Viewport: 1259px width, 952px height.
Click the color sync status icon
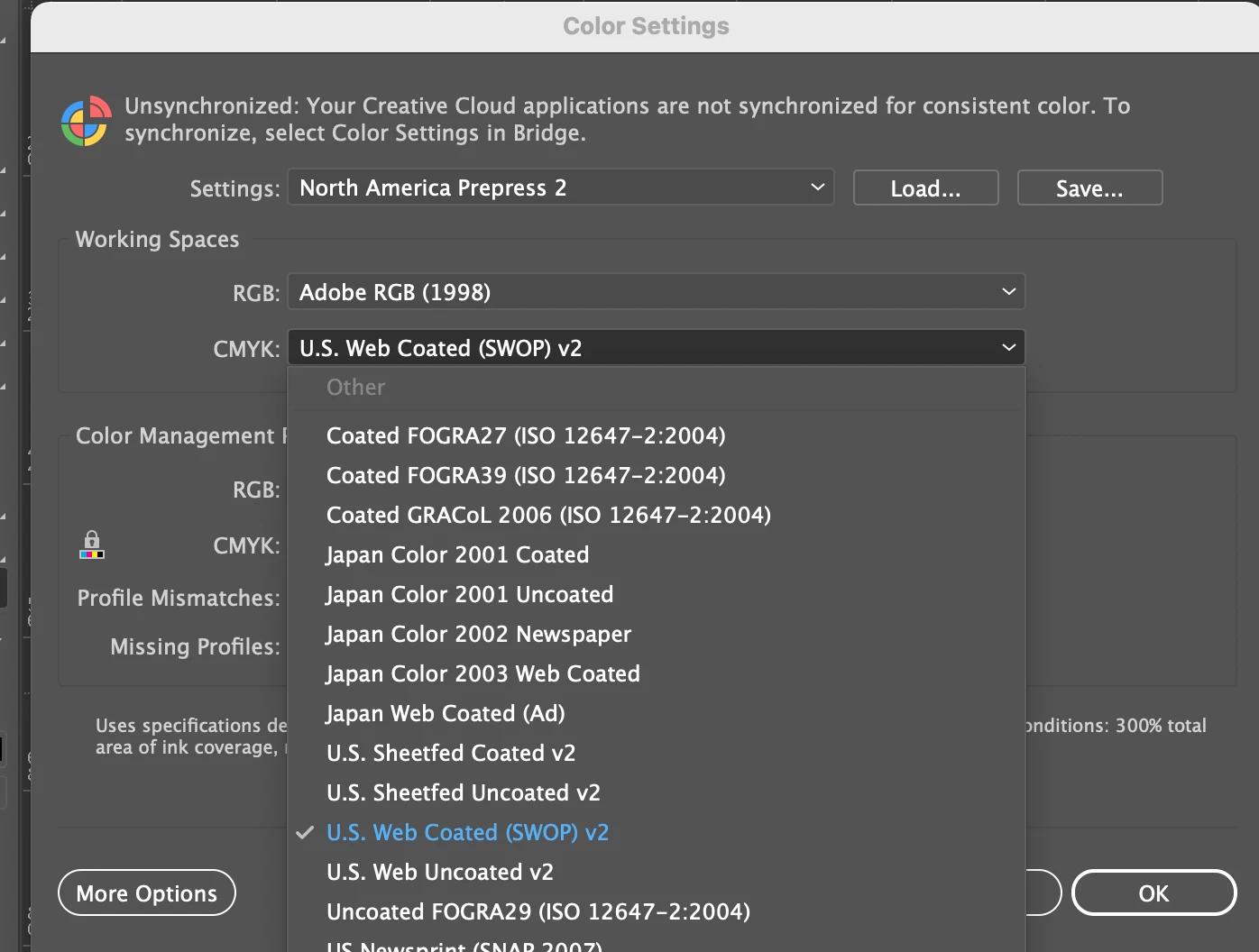[x=87, y=122]
